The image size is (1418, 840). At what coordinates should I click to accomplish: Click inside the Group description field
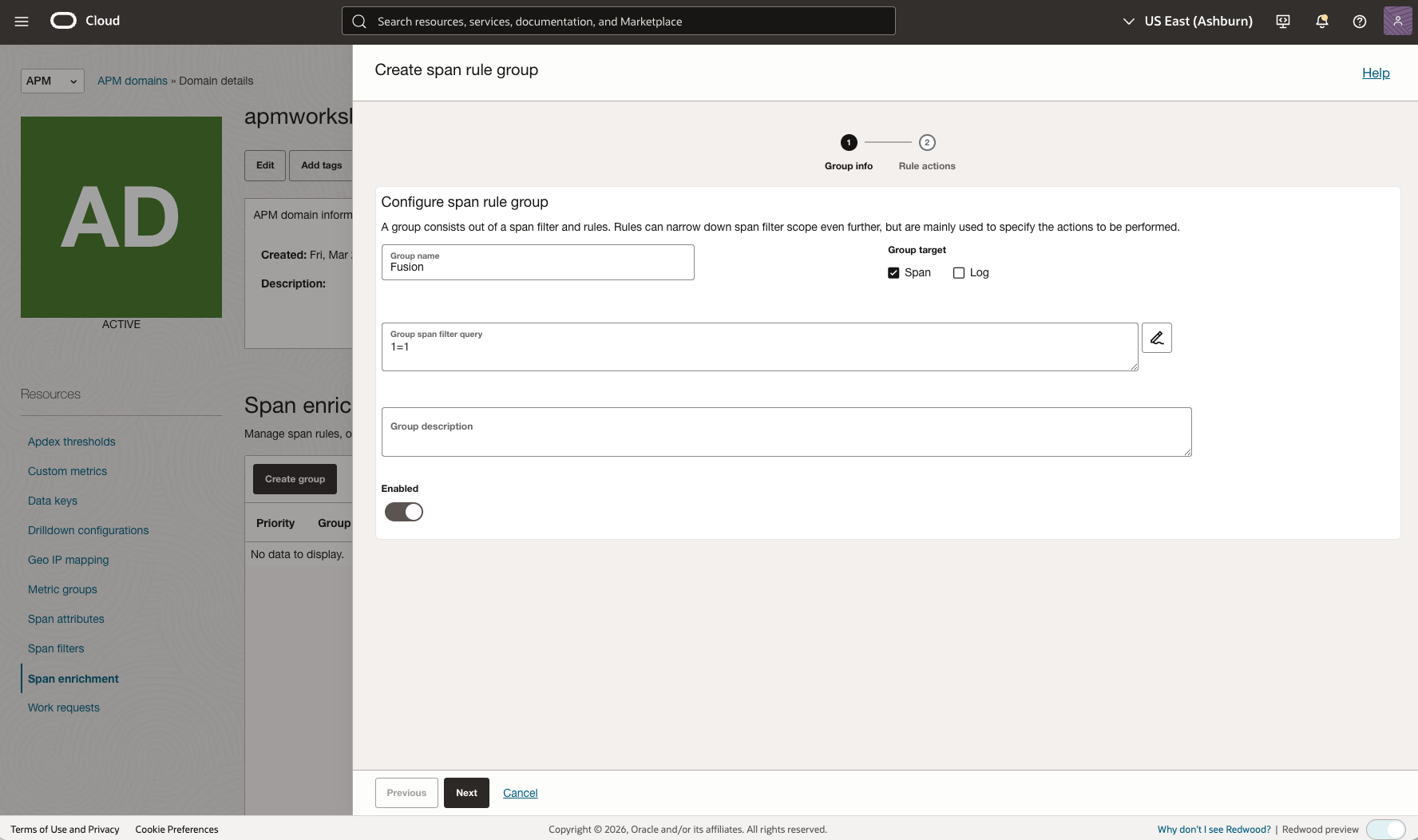click(786, 432)
